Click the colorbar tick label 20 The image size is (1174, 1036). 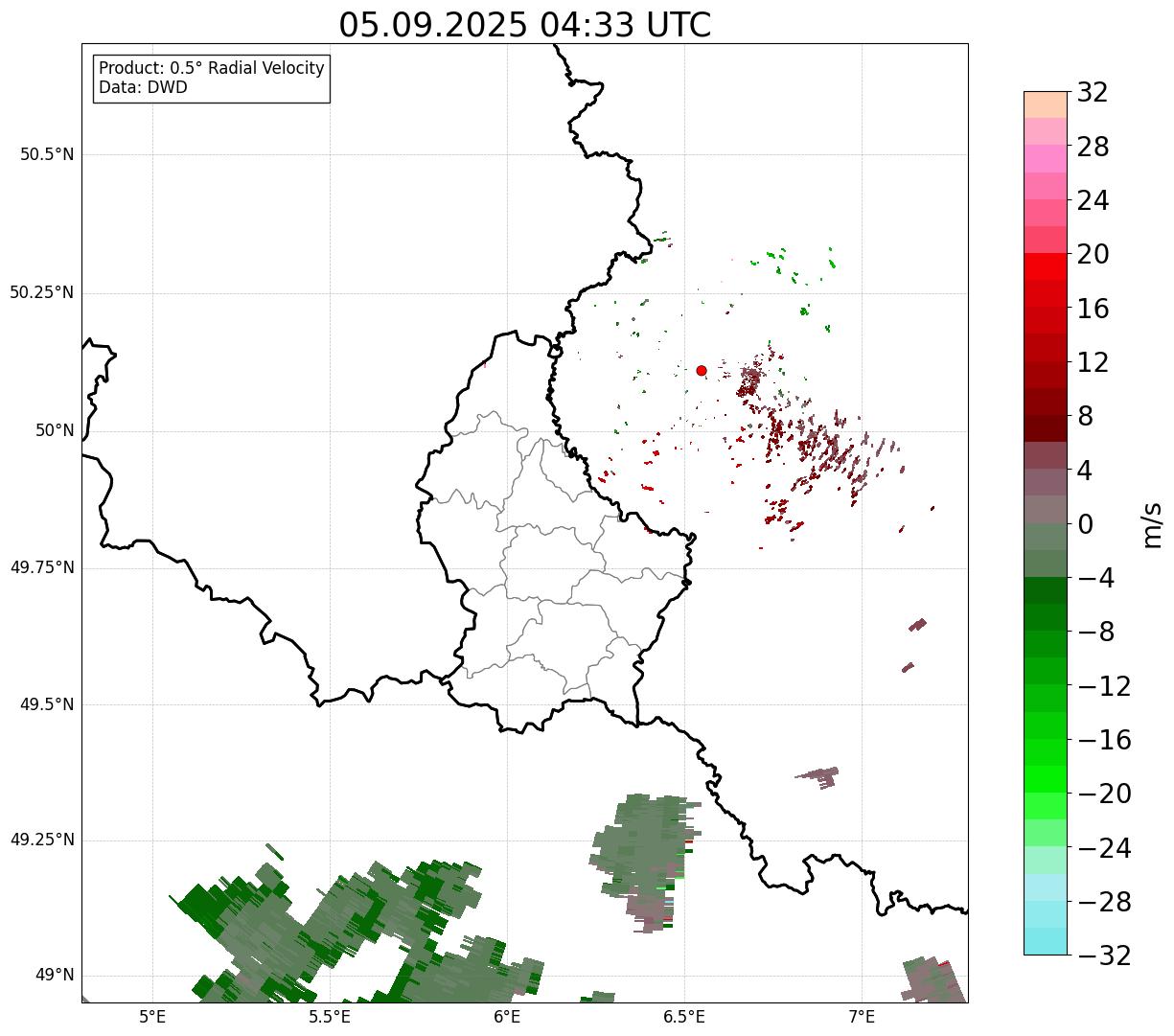pos(1093,255)
